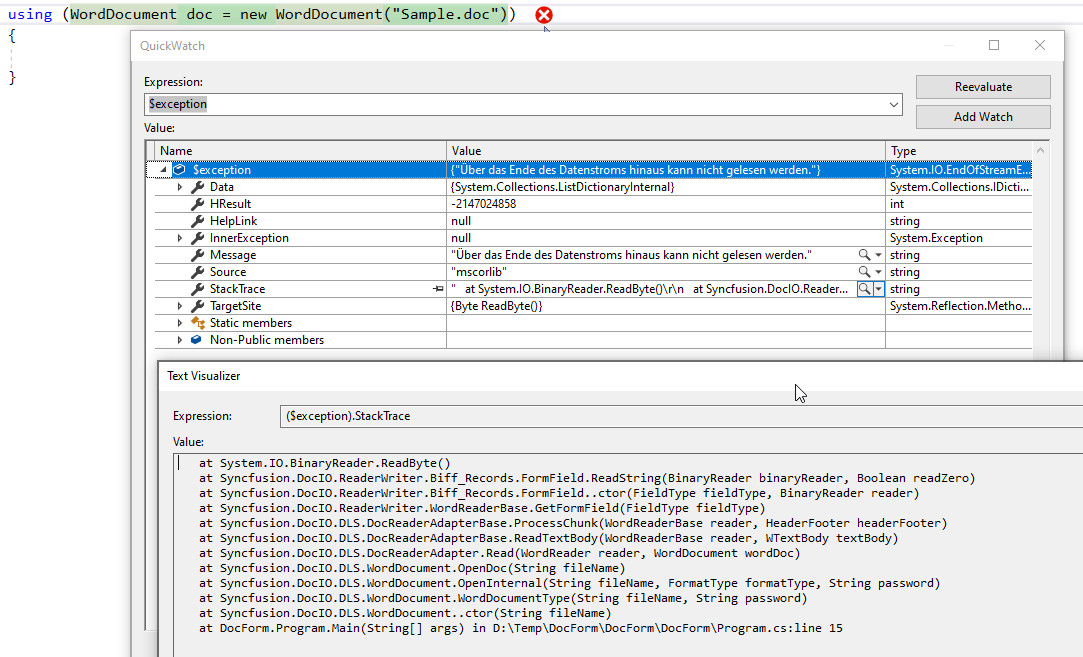Click the wrench icon next to Data
The image size is (1083, 657).
point(198,187)
